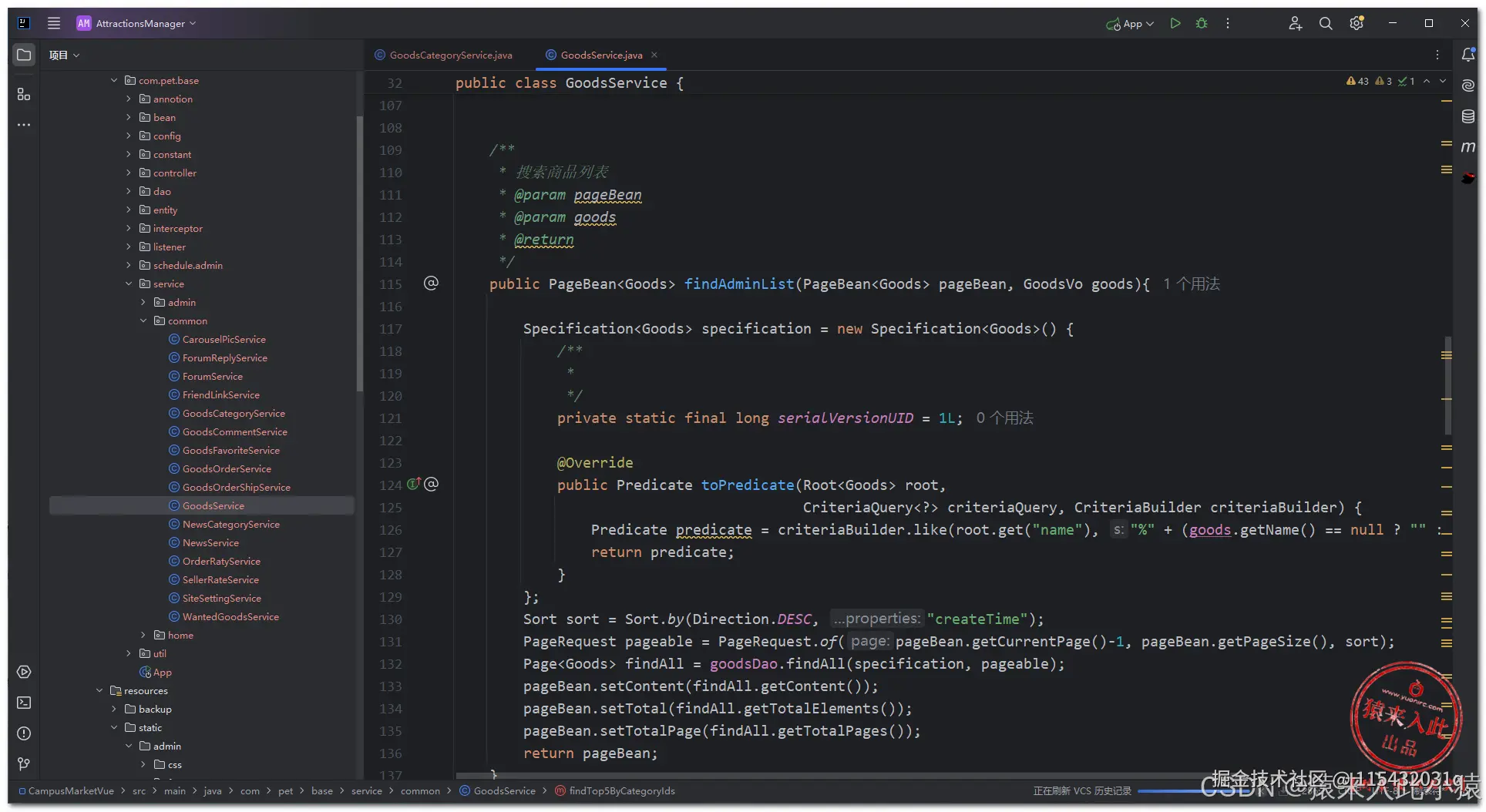1486x812 pixels.
Task: Click the '0 个用法' usages hint
Action: [x=1005, y=418]
